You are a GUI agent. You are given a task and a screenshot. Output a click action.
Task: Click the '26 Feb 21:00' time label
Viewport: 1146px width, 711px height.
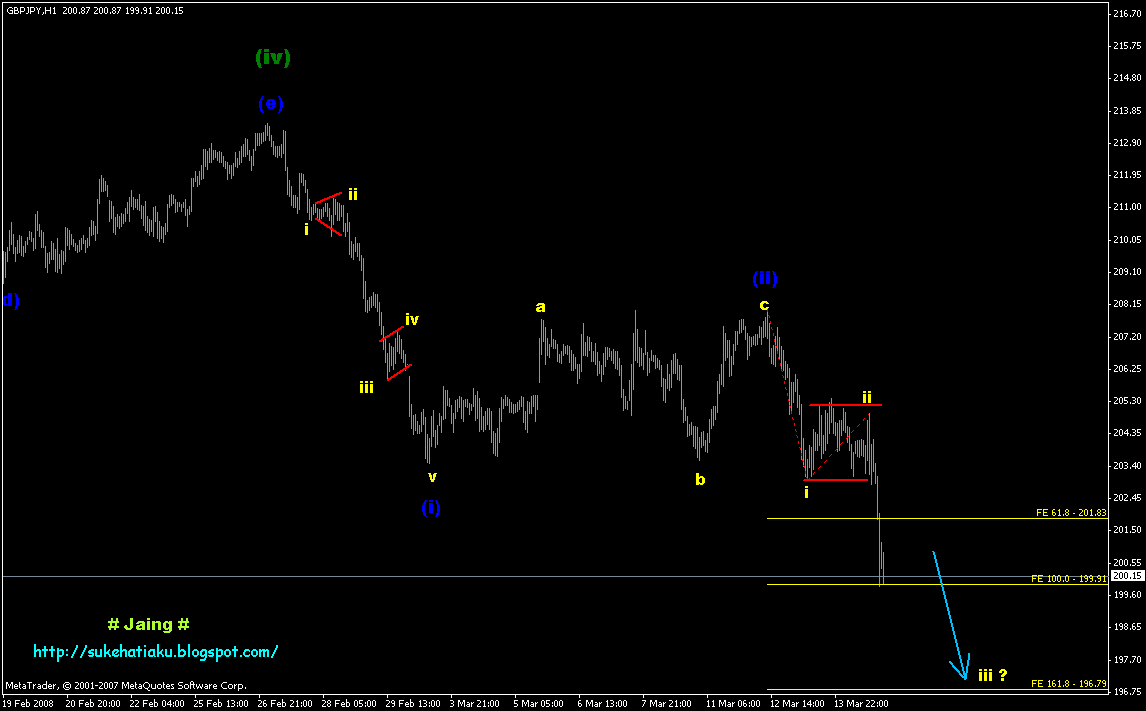284,704
